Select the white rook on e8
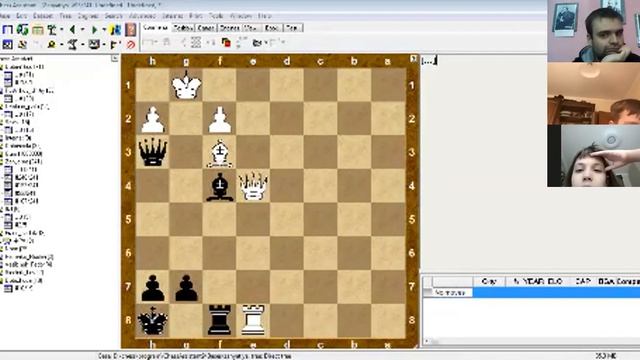The image size is (640, 360). tap(253, 320)
